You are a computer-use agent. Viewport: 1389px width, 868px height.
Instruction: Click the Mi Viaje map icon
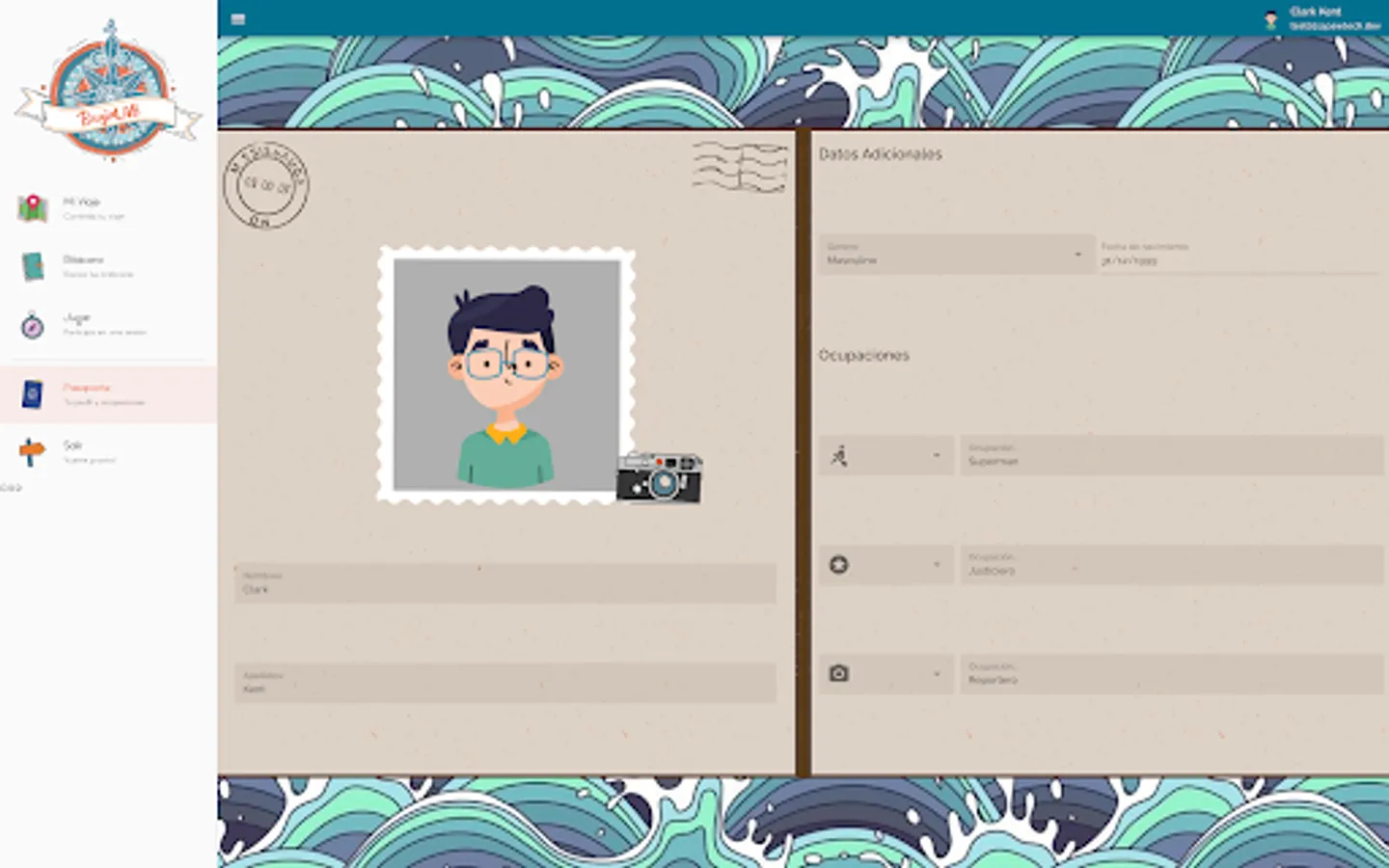tap(33, 208)
